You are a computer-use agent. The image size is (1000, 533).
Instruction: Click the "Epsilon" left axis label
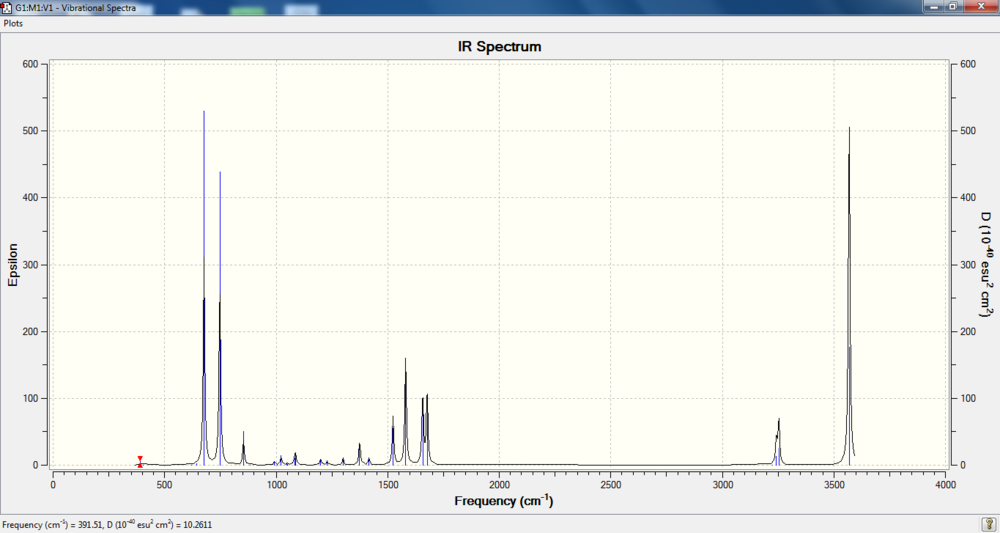coord(13,264)
